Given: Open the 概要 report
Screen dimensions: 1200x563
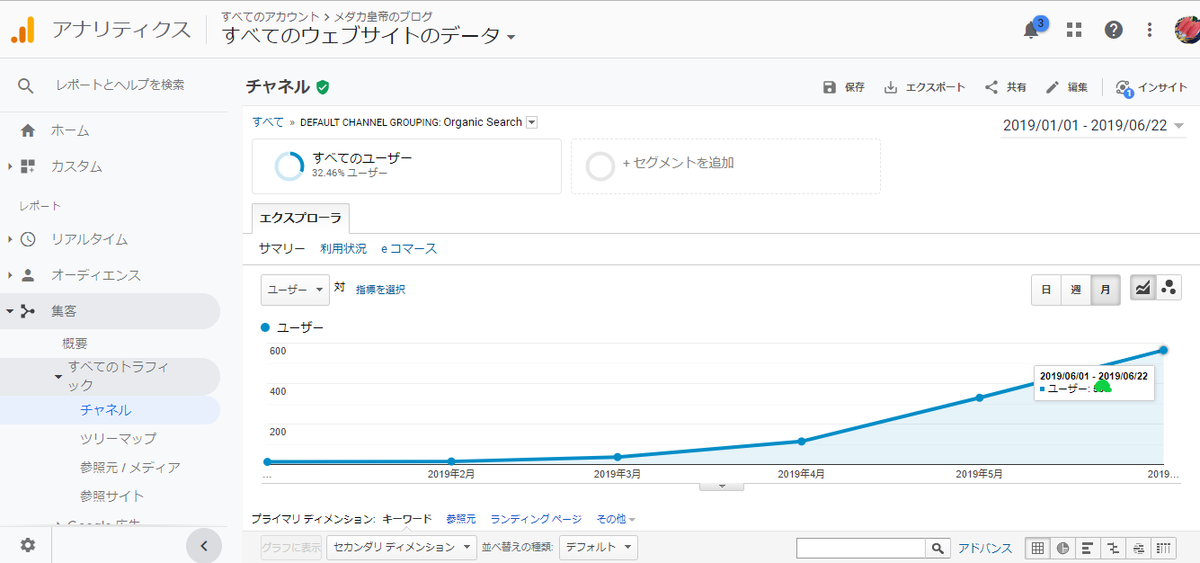Looking at the screenshot, I should click(75, 343).
